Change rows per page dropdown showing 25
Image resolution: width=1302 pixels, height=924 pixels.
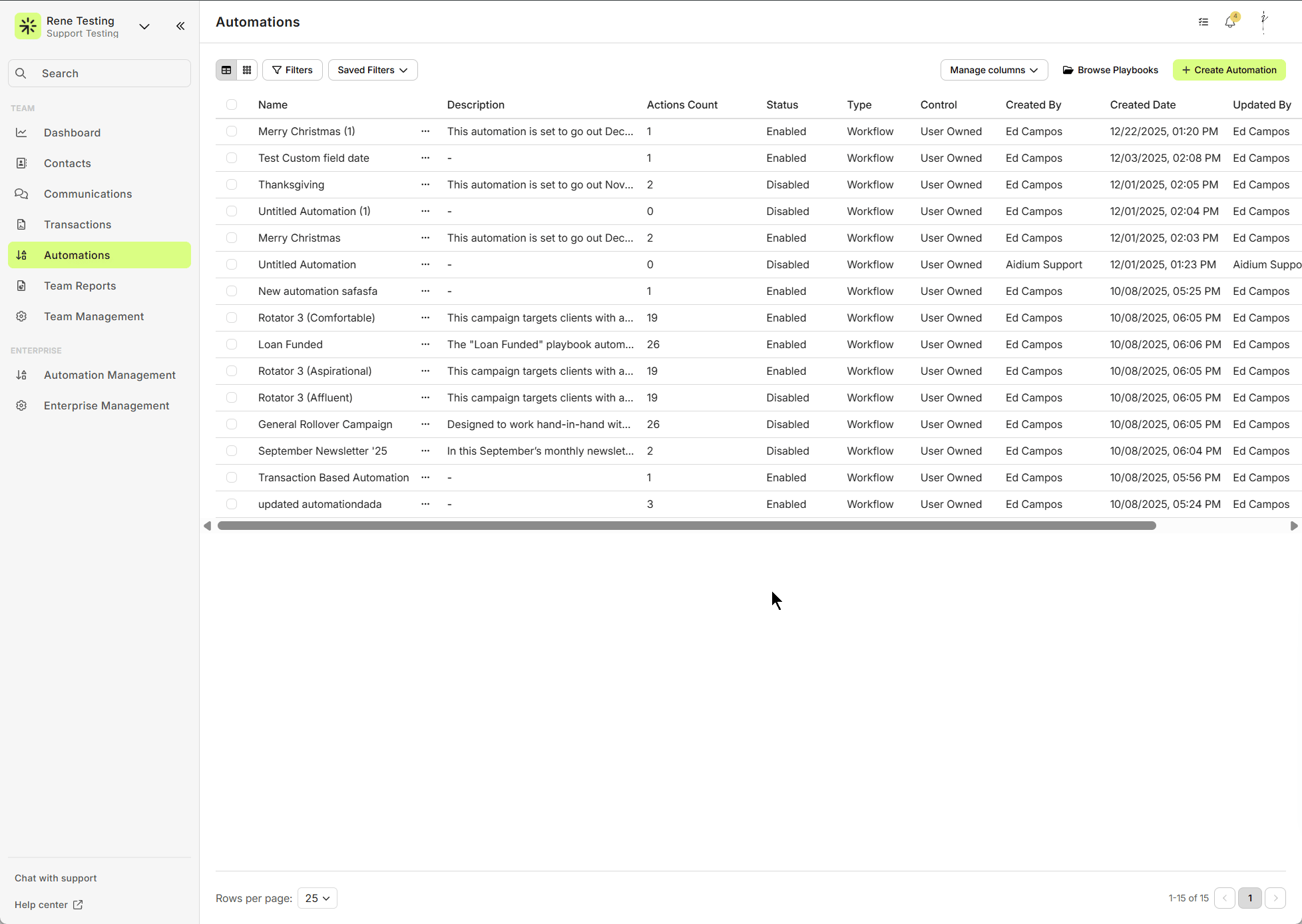[317, 898]
